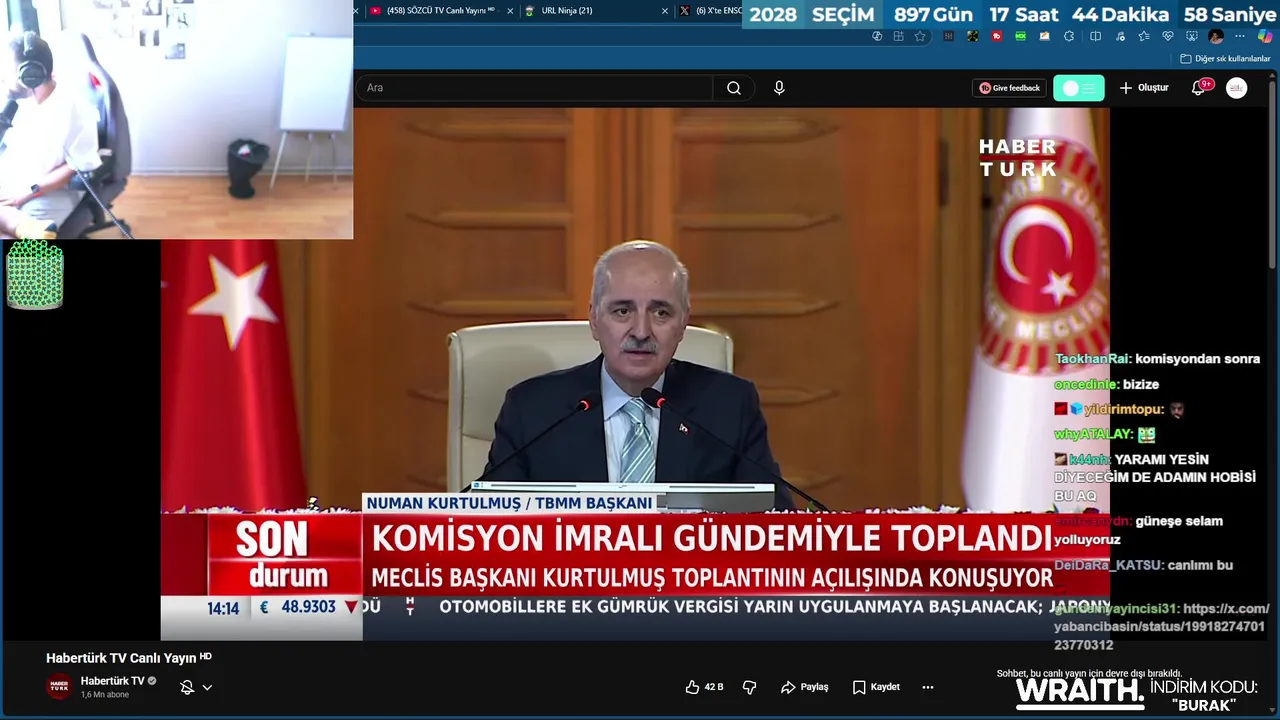Screen dimensions: 1280x720
Task: Click the Habertürk TV channel avatar
Action: (59, 687)
